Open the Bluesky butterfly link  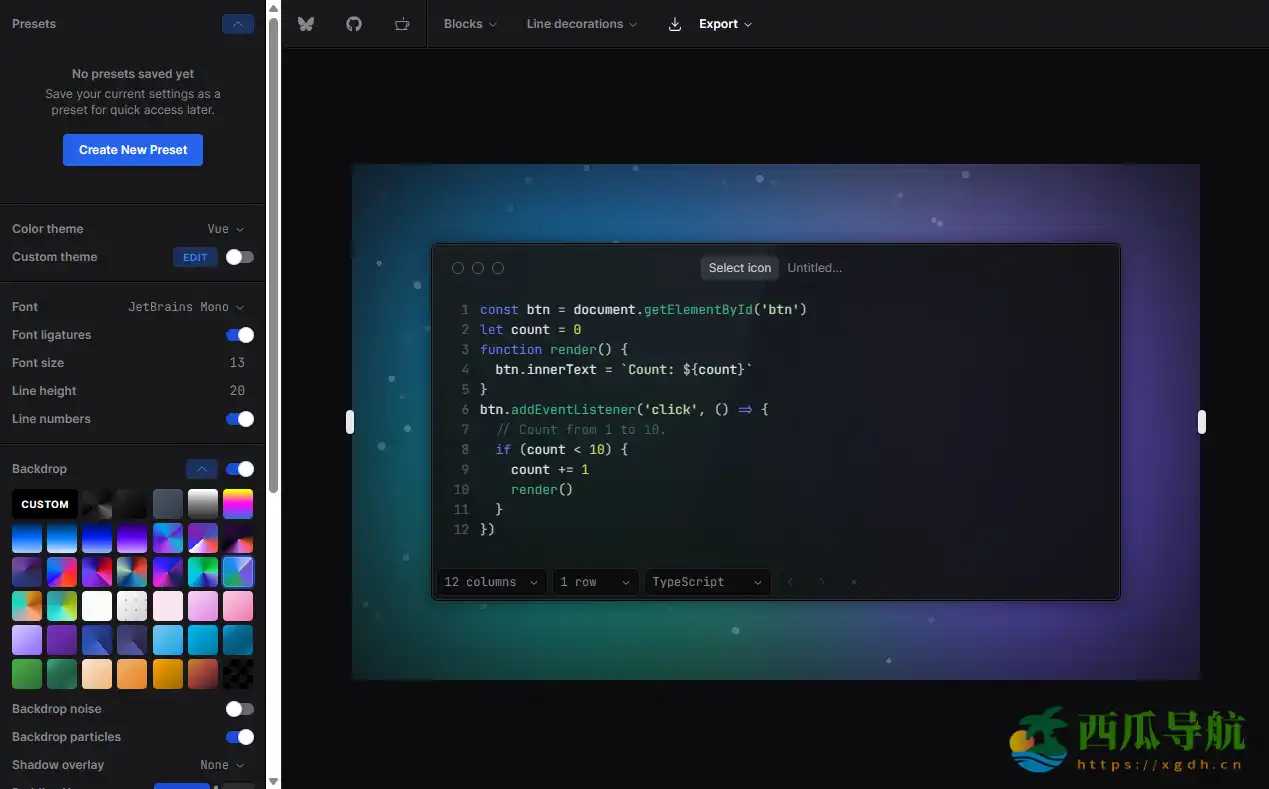pos(306,24)
